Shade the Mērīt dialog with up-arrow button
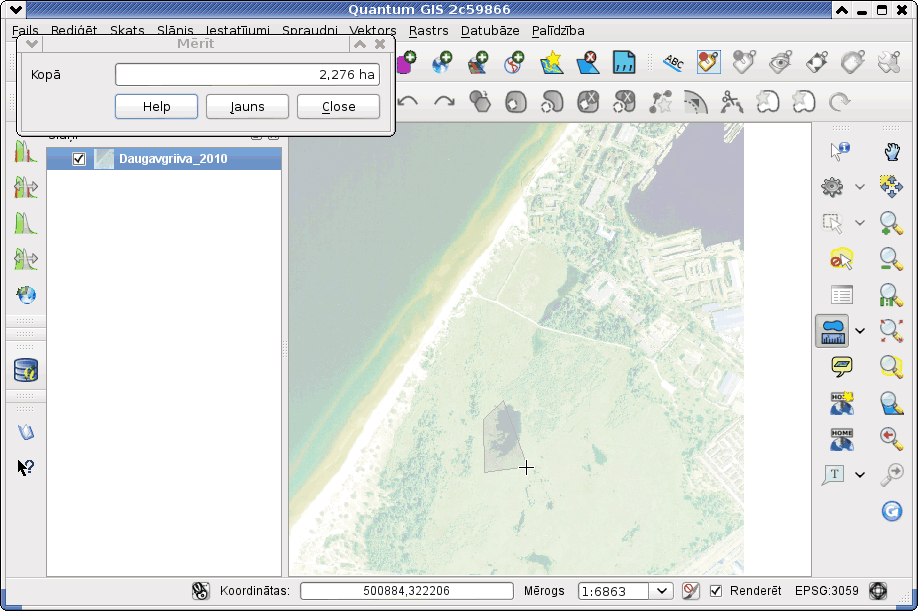918x611 pixels. click(360, 44)
